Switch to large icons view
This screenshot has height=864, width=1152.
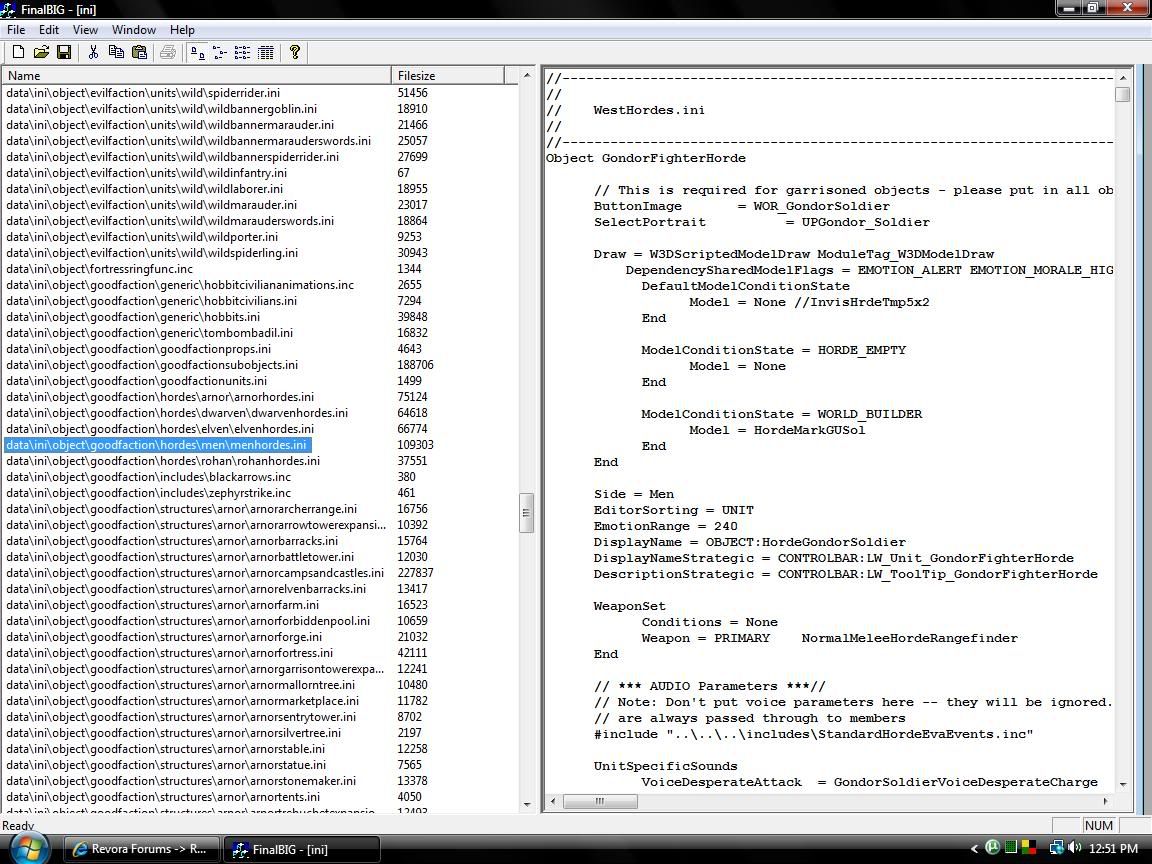pyautogui.click(x=197, y=52)
